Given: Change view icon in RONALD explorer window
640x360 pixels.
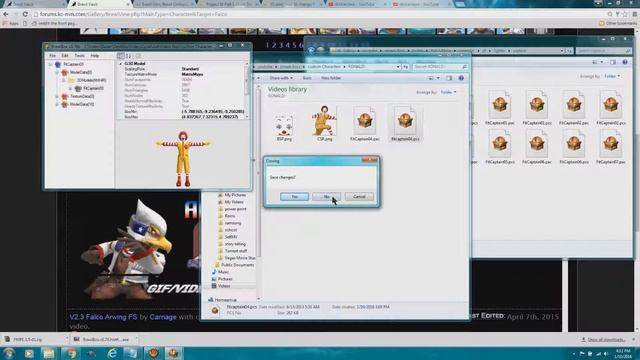Looking at the screenshot, I should (x=432, y=78).
